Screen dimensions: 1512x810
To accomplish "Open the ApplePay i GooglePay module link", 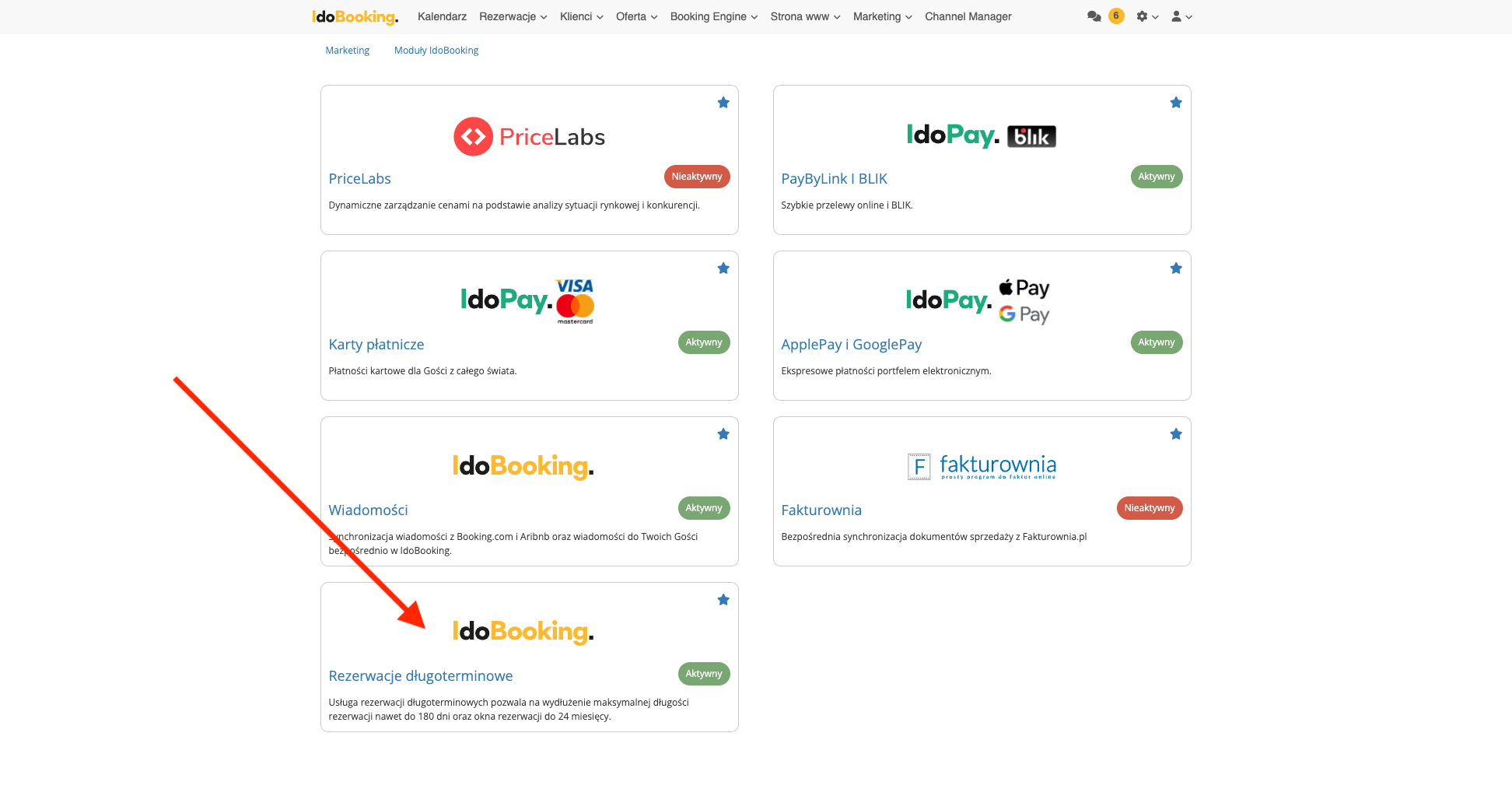I will coord(852,345).
